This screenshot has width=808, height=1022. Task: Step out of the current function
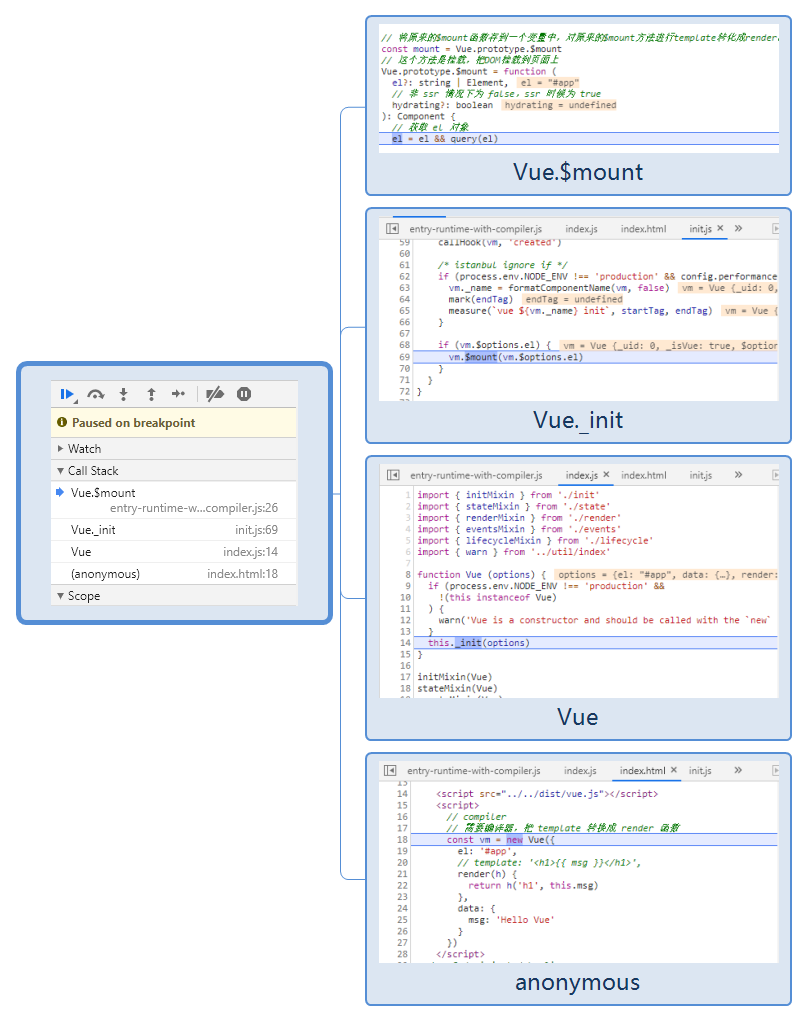pos(151,394)
